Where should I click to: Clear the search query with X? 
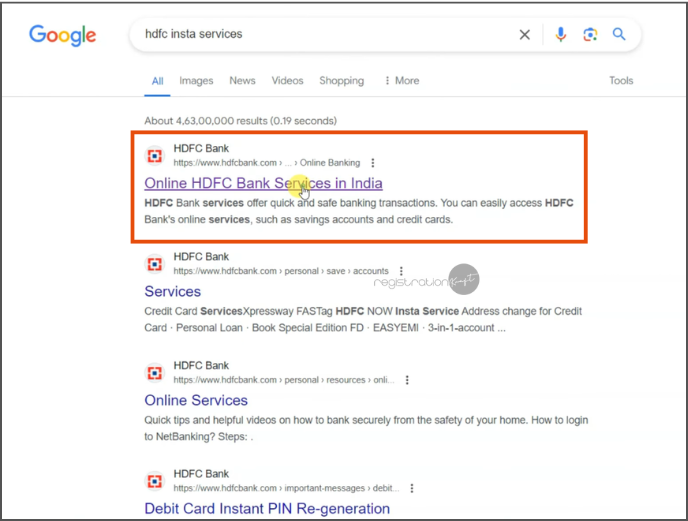[x=524, y=35]
